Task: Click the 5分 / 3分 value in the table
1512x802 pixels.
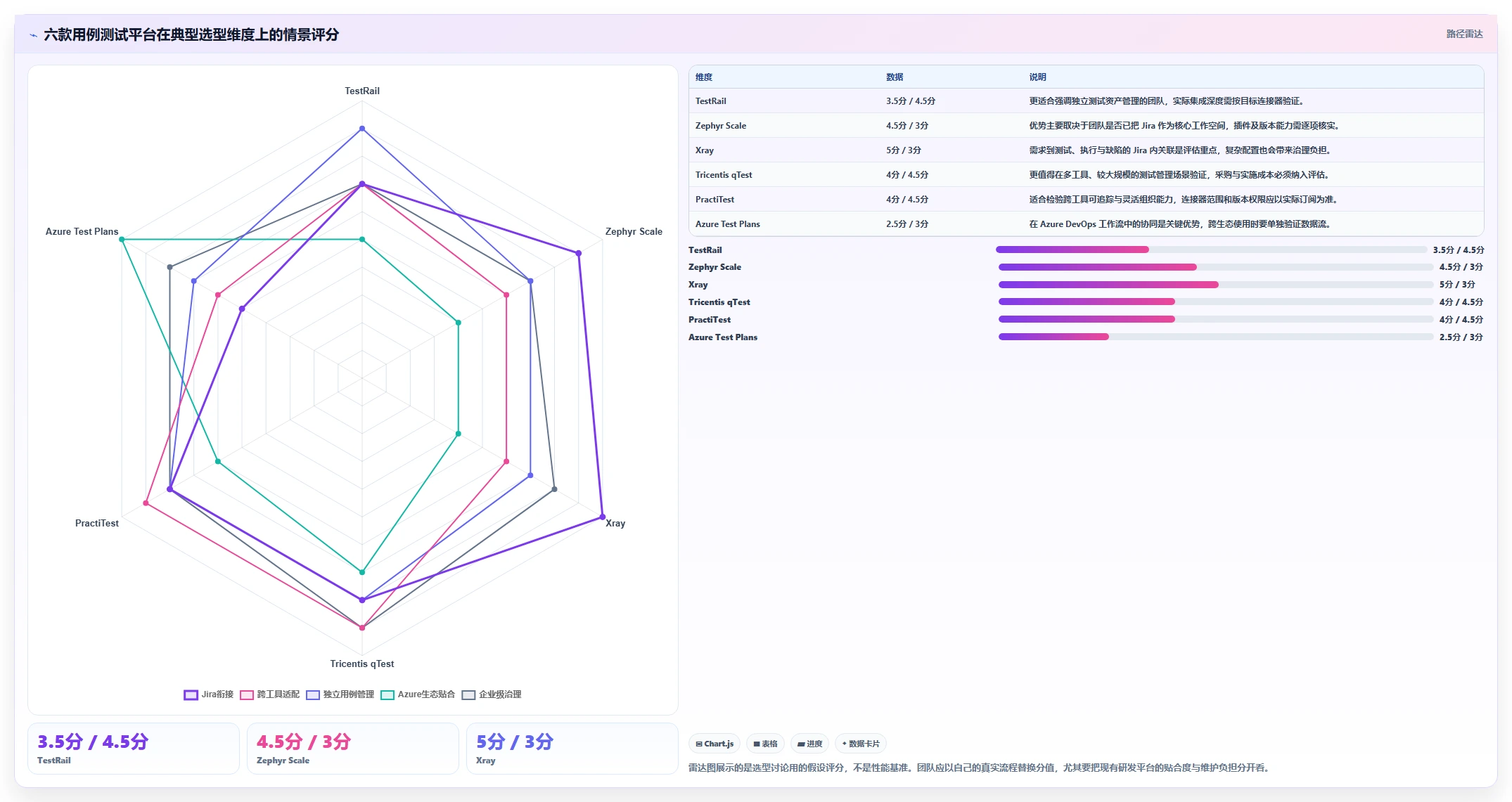Action: (x=904, y=150)
